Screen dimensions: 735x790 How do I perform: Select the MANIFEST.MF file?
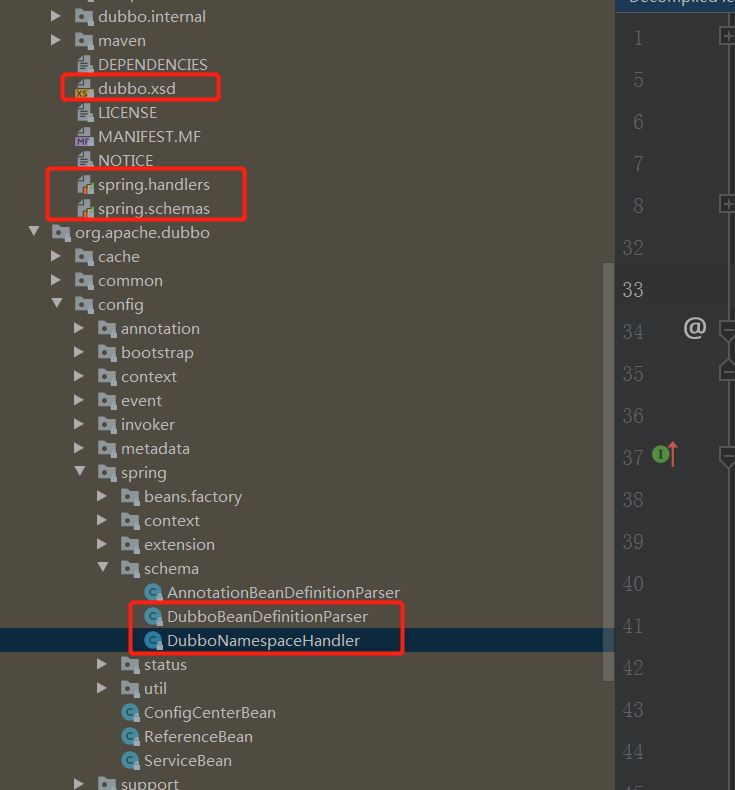pyautogui.click(x=149, y=137)
